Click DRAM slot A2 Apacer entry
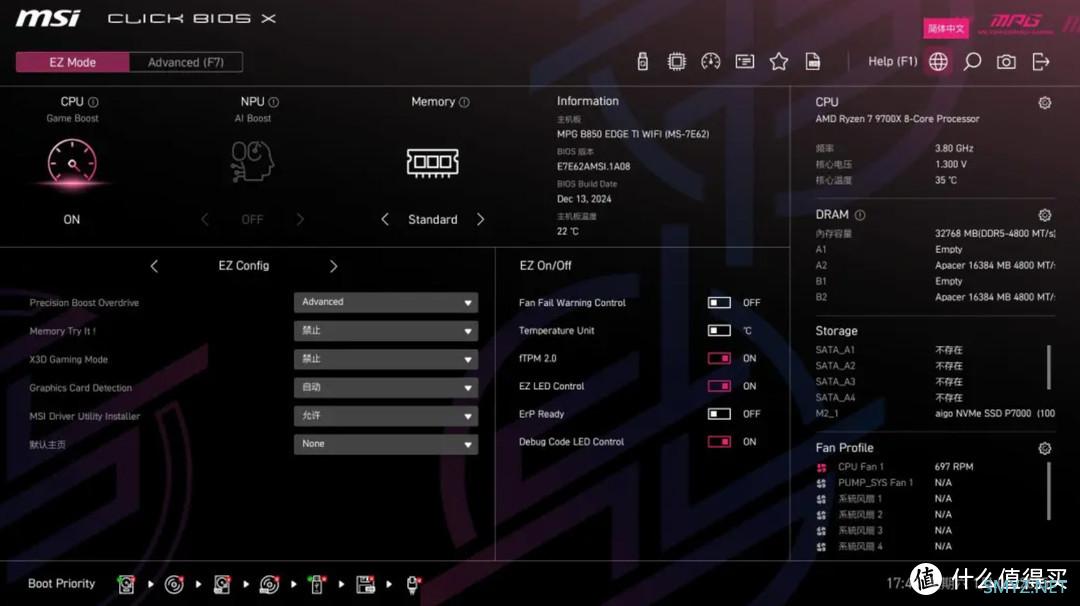The height and width of the screenshot is (606, 1080). tap(935, 265)
